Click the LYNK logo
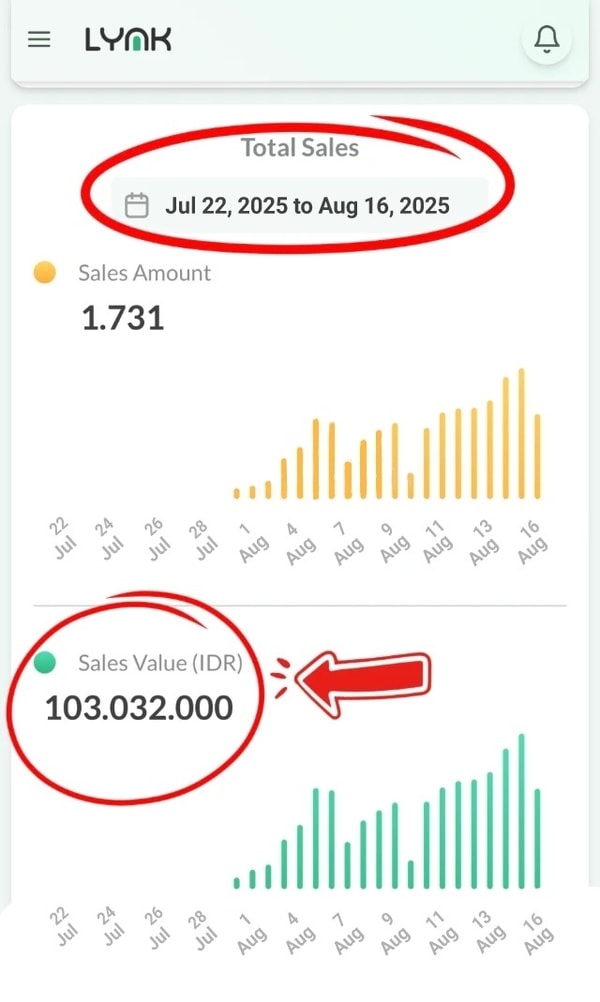 tap(128, 40)
